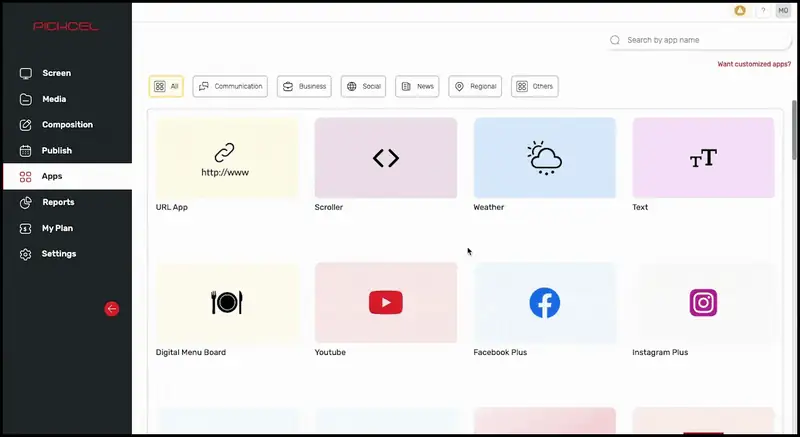Click the Text app name label

[x=640, y=207]
